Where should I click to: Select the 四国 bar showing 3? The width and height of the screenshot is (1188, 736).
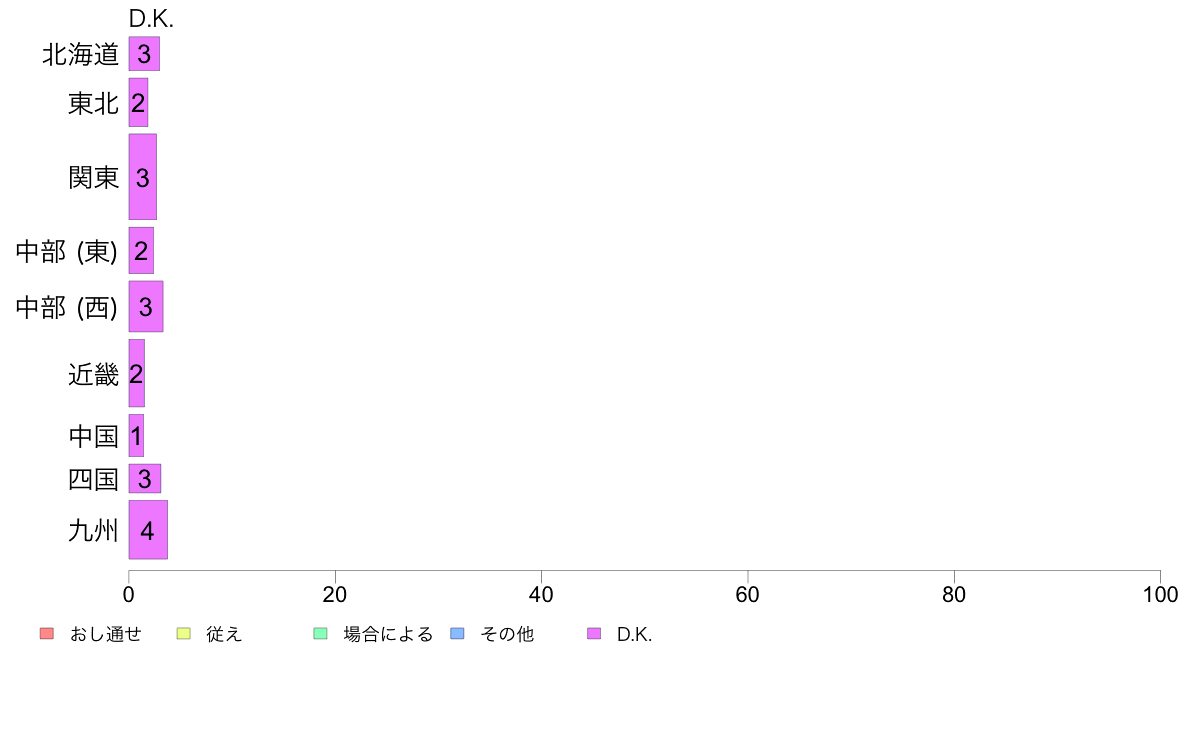click(145, 478)
